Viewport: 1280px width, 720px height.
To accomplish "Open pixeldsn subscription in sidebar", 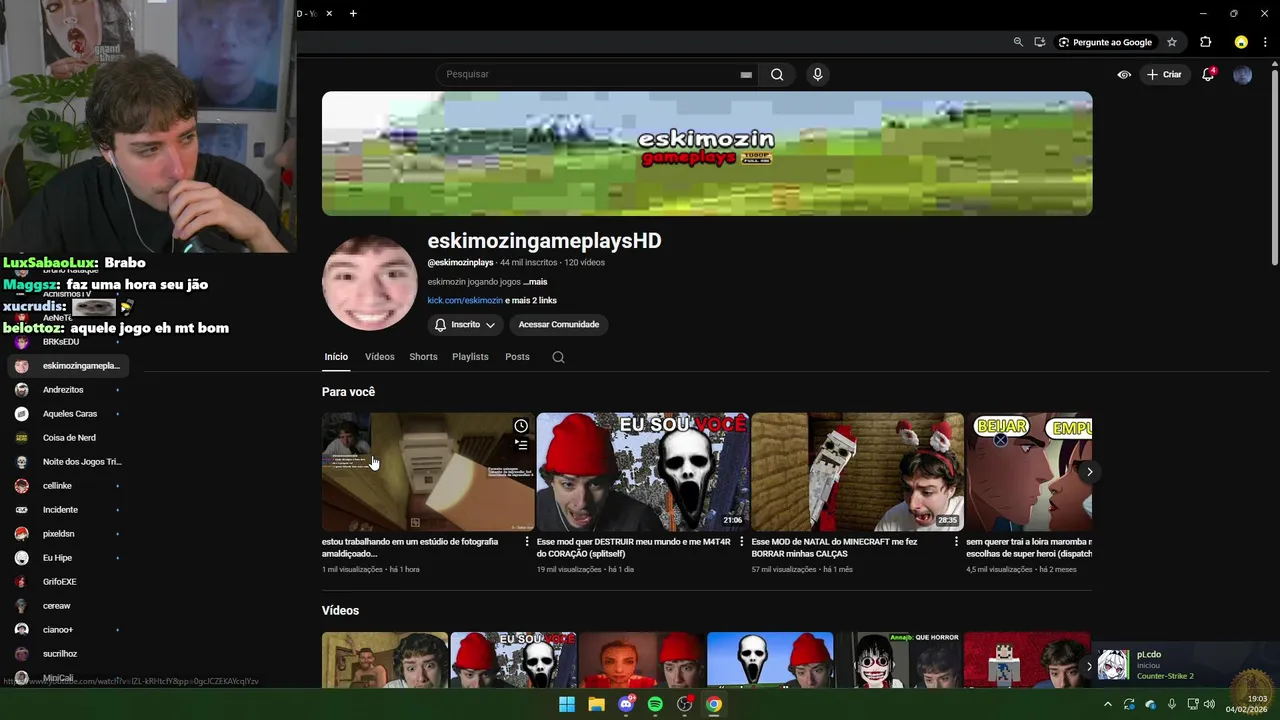I will [68, 534].
